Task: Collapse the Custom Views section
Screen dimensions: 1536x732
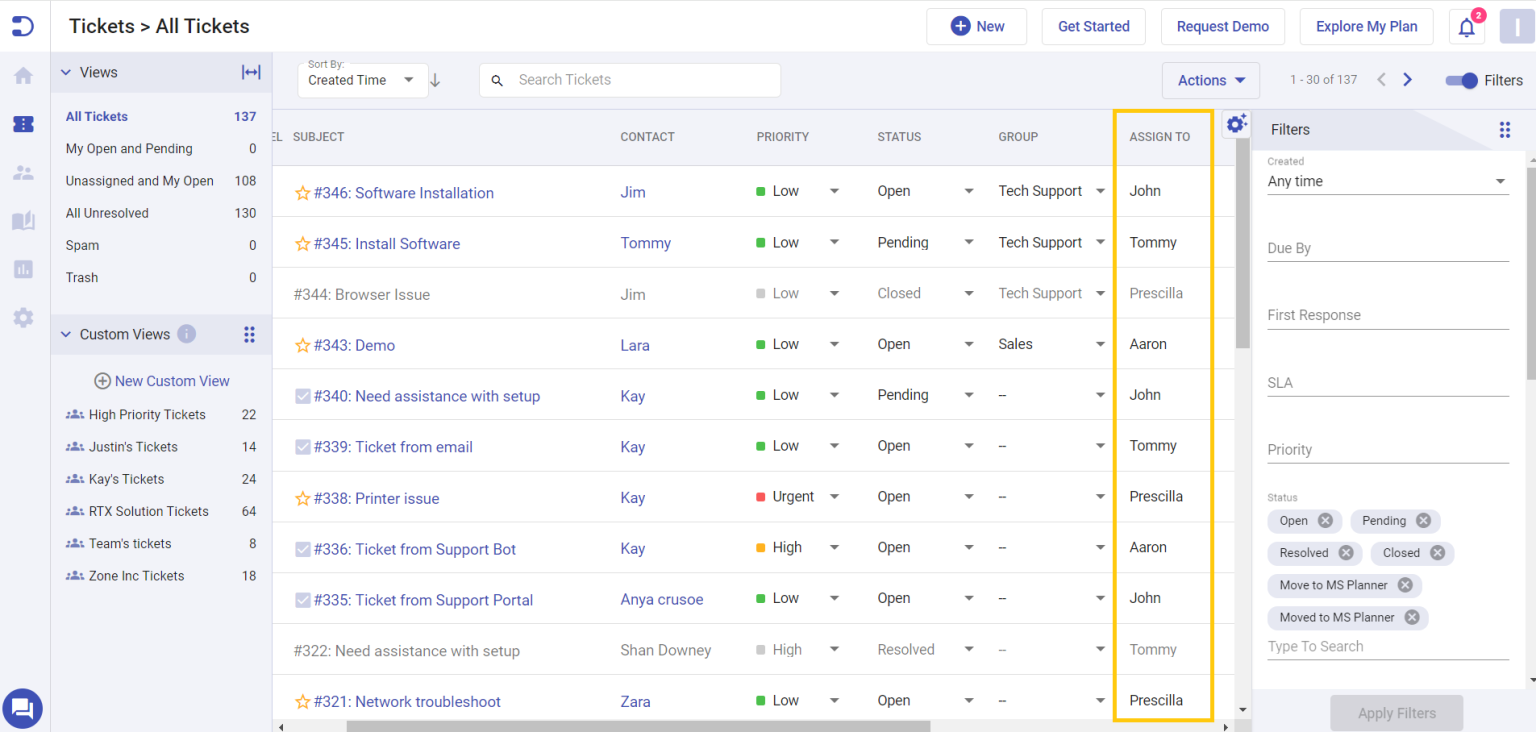Action: click(65, 334)
